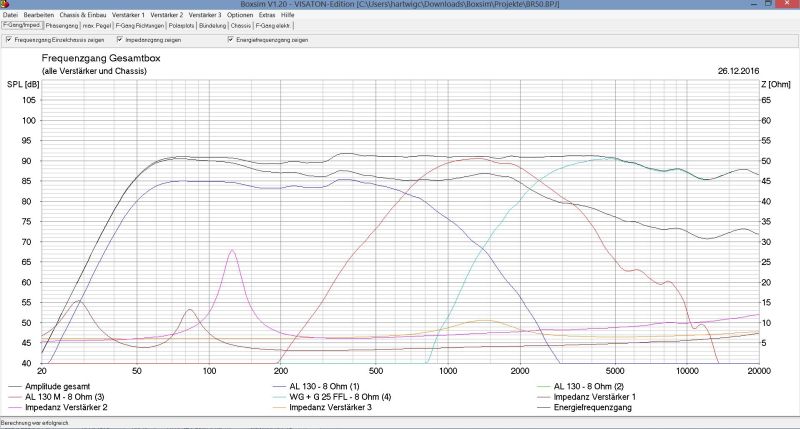
Task: Open the Hilfe menu
Action: point(288,16)
